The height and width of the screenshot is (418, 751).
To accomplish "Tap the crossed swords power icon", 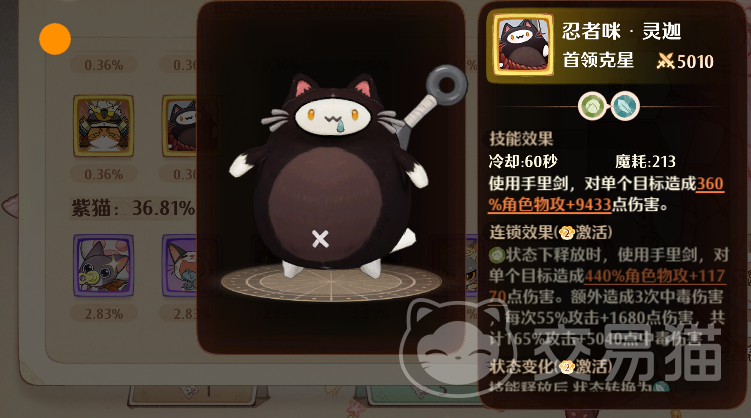I will pos(665,61).
